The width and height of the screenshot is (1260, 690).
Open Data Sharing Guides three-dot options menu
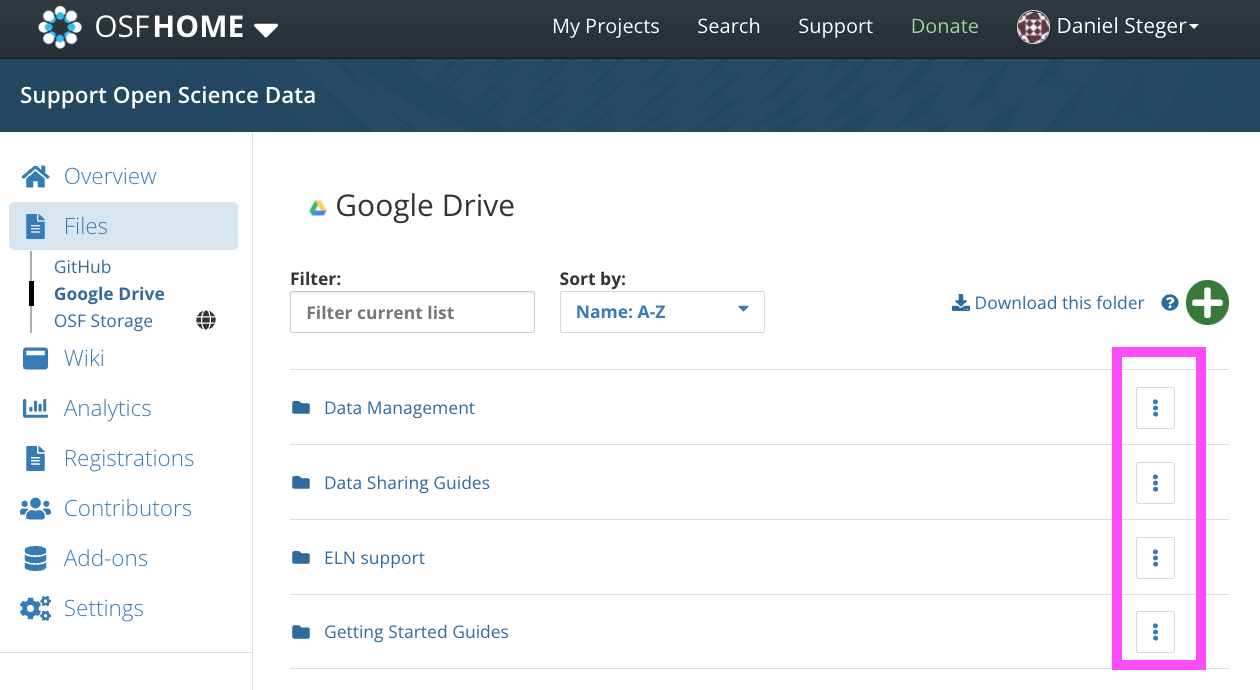1155,483
